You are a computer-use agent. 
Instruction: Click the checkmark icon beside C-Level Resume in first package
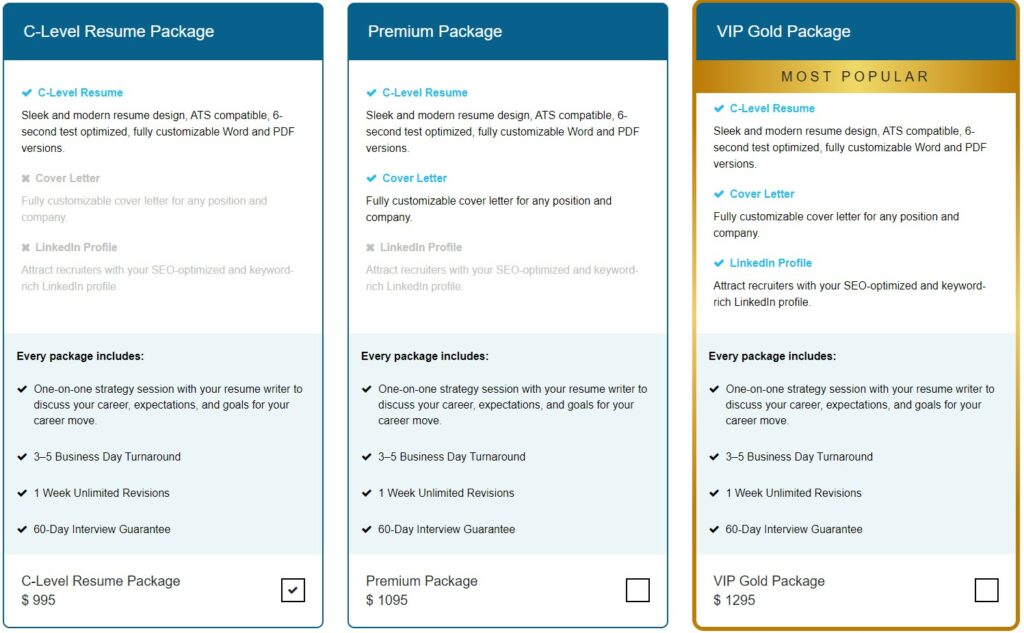27,92
